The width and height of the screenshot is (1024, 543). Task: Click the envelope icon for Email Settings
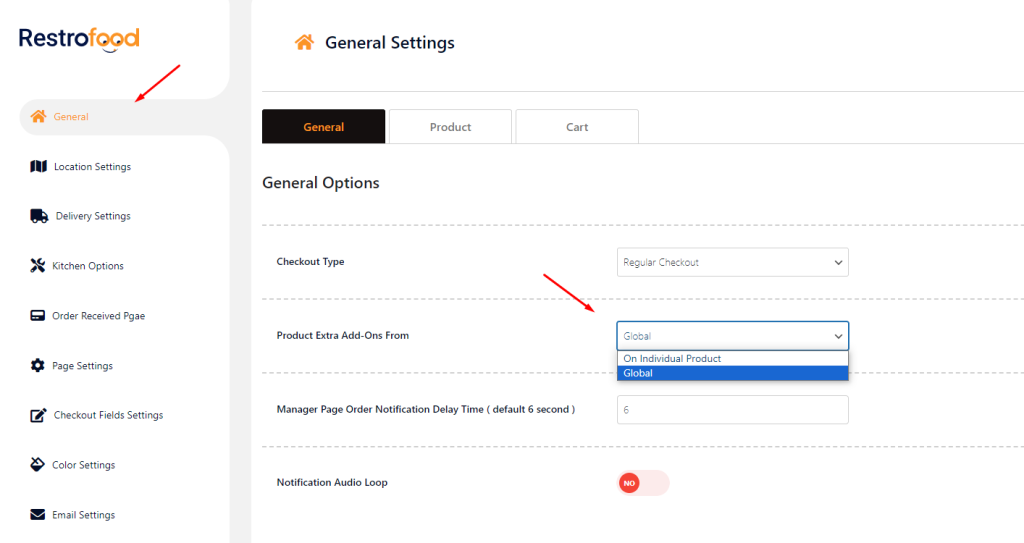38,514
